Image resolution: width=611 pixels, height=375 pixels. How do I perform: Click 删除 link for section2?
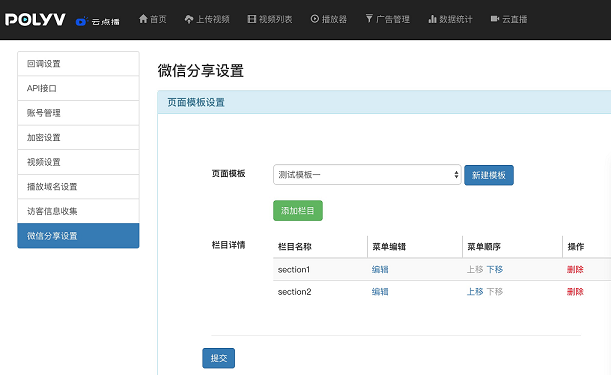575,292
